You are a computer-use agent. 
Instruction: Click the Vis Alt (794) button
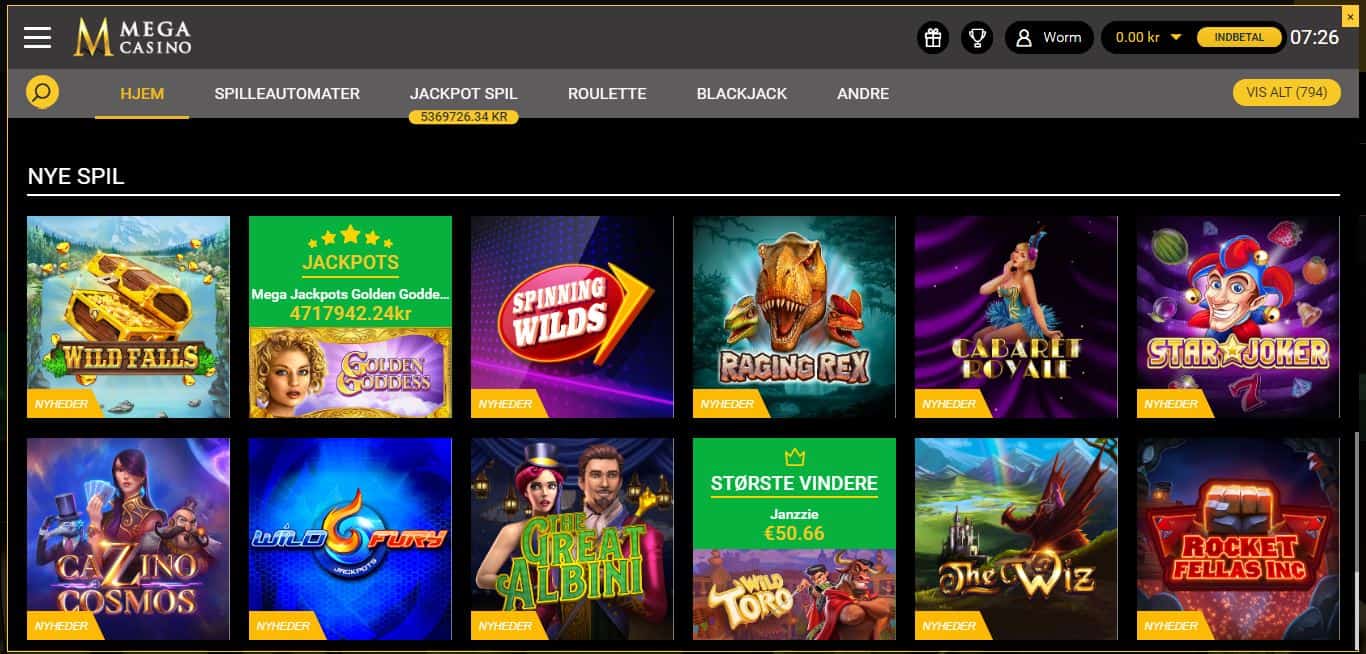[x=1286, y=92]
